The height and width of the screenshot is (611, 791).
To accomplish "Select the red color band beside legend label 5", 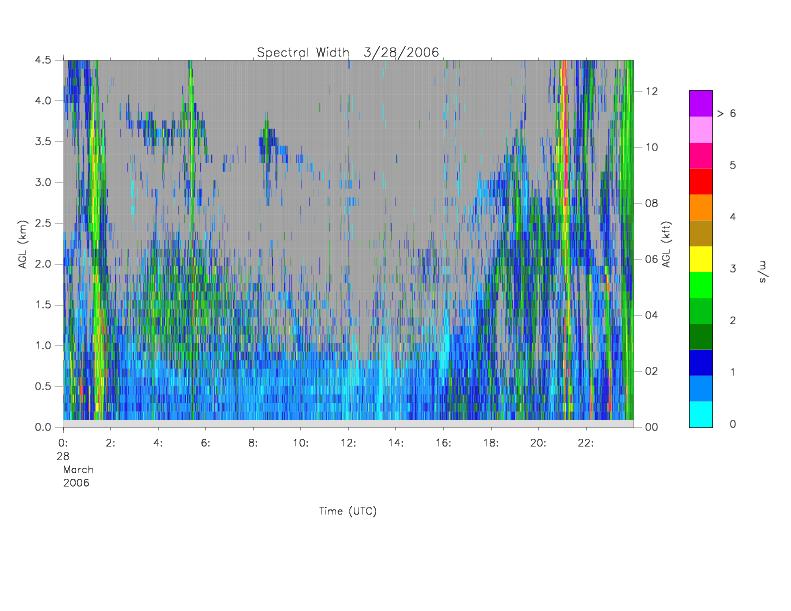I will click(701, 182).
